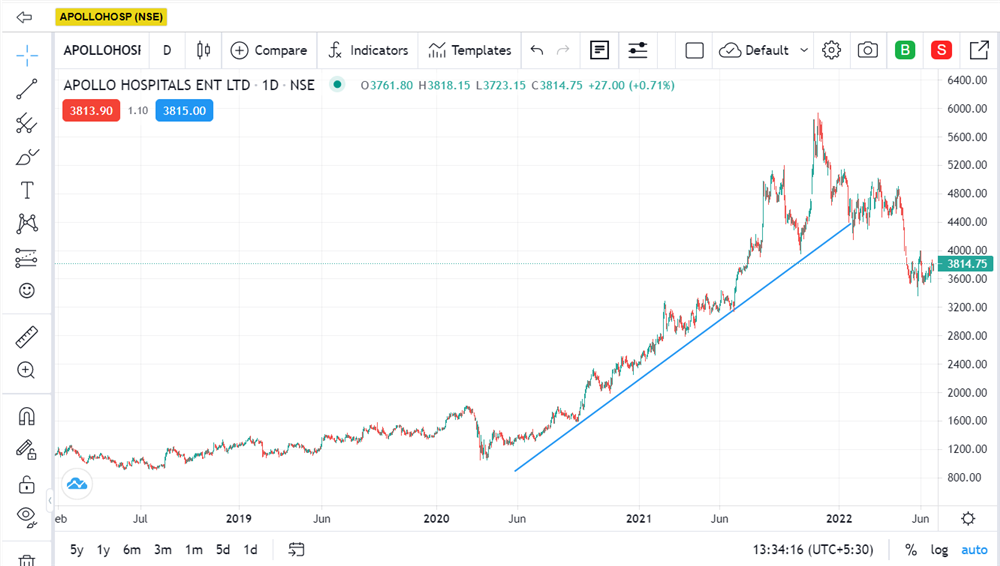Click the APOLLOHOSP symbol search field
1000x566 pixels.
tap(103, 50)
